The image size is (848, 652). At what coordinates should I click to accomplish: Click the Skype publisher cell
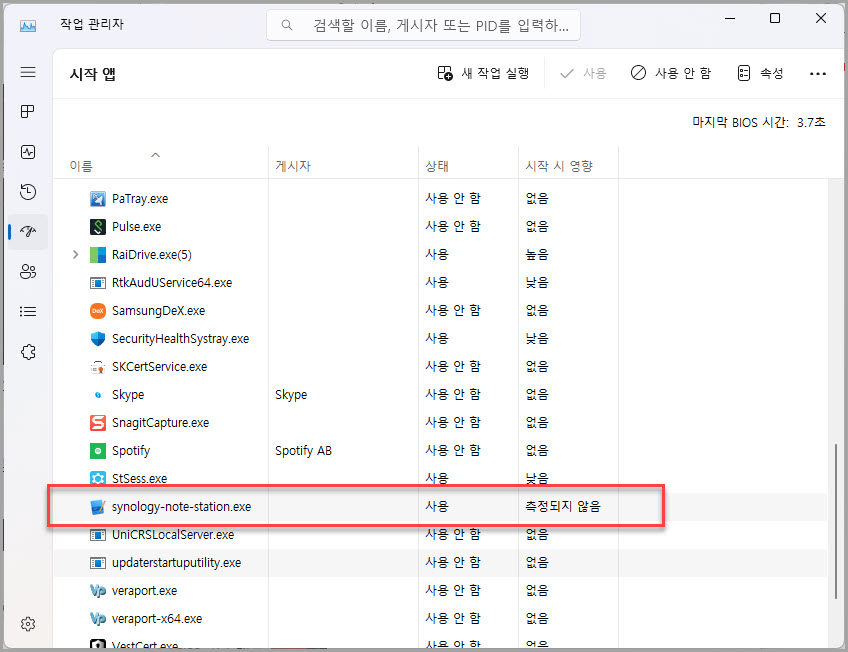[x=290, y=395]
